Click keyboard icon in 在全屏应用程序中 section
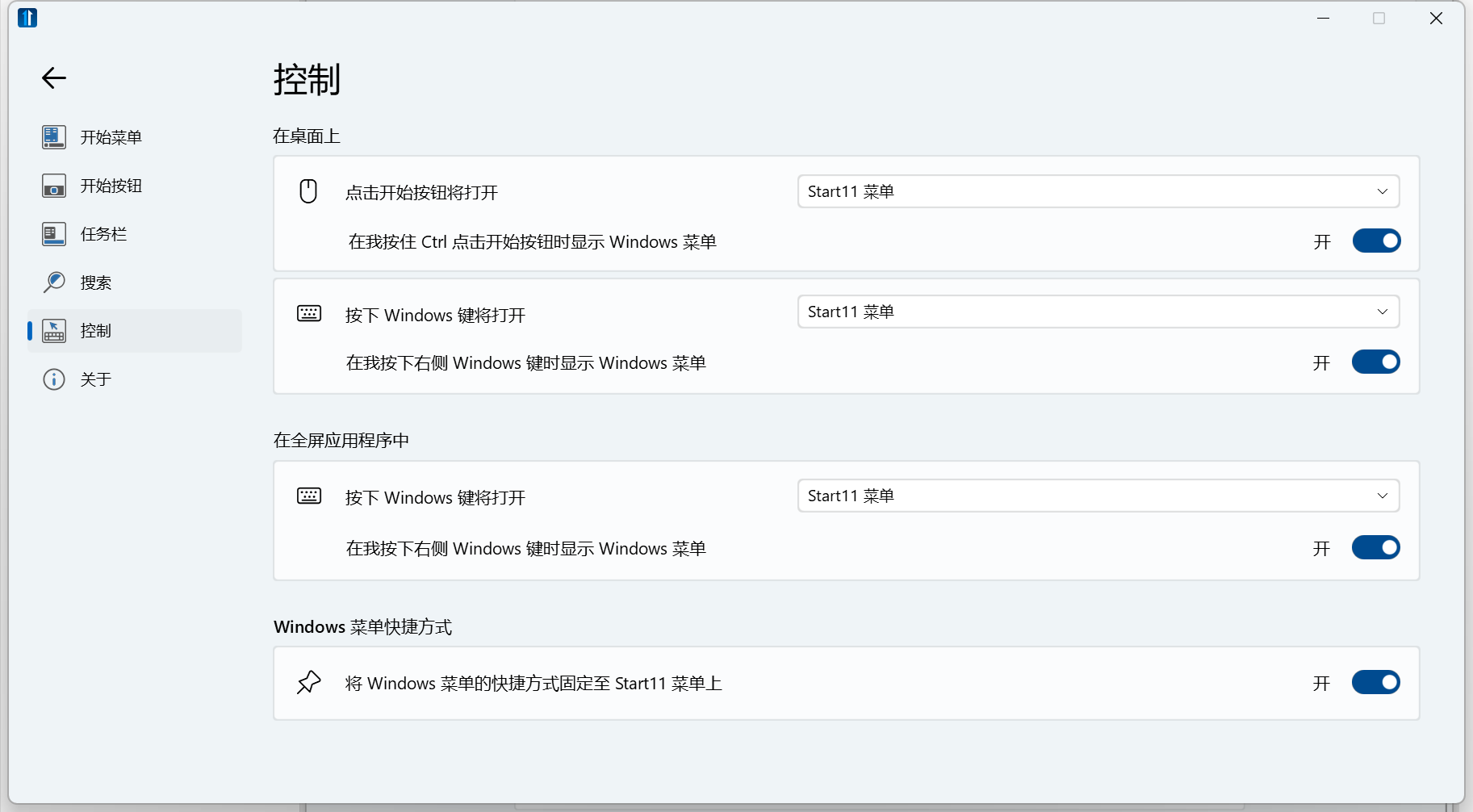Image resolution: width=1473 pixels, height=812 pixels. 309,496
